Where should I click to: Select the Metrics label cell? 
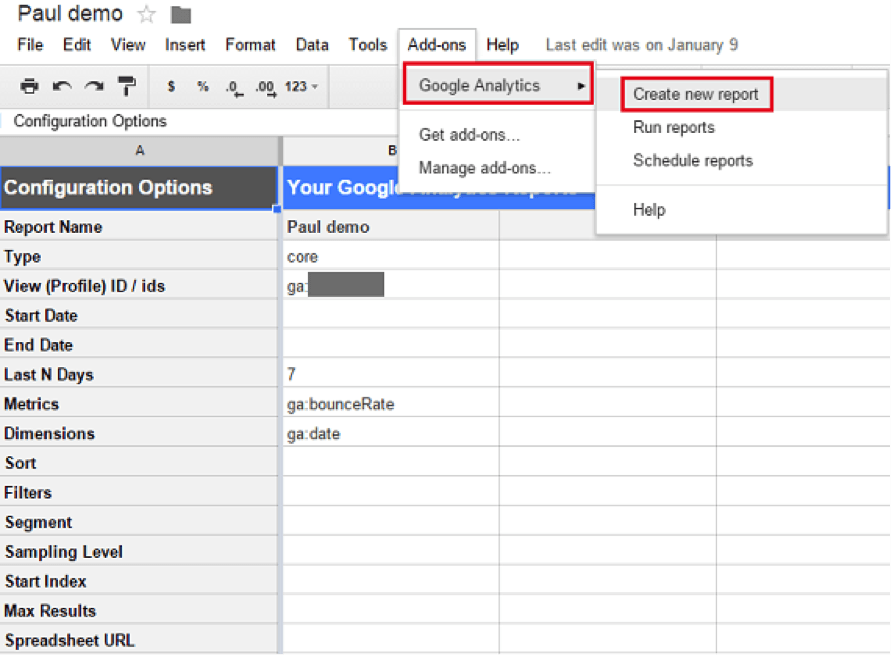click(x=139, y=404)
